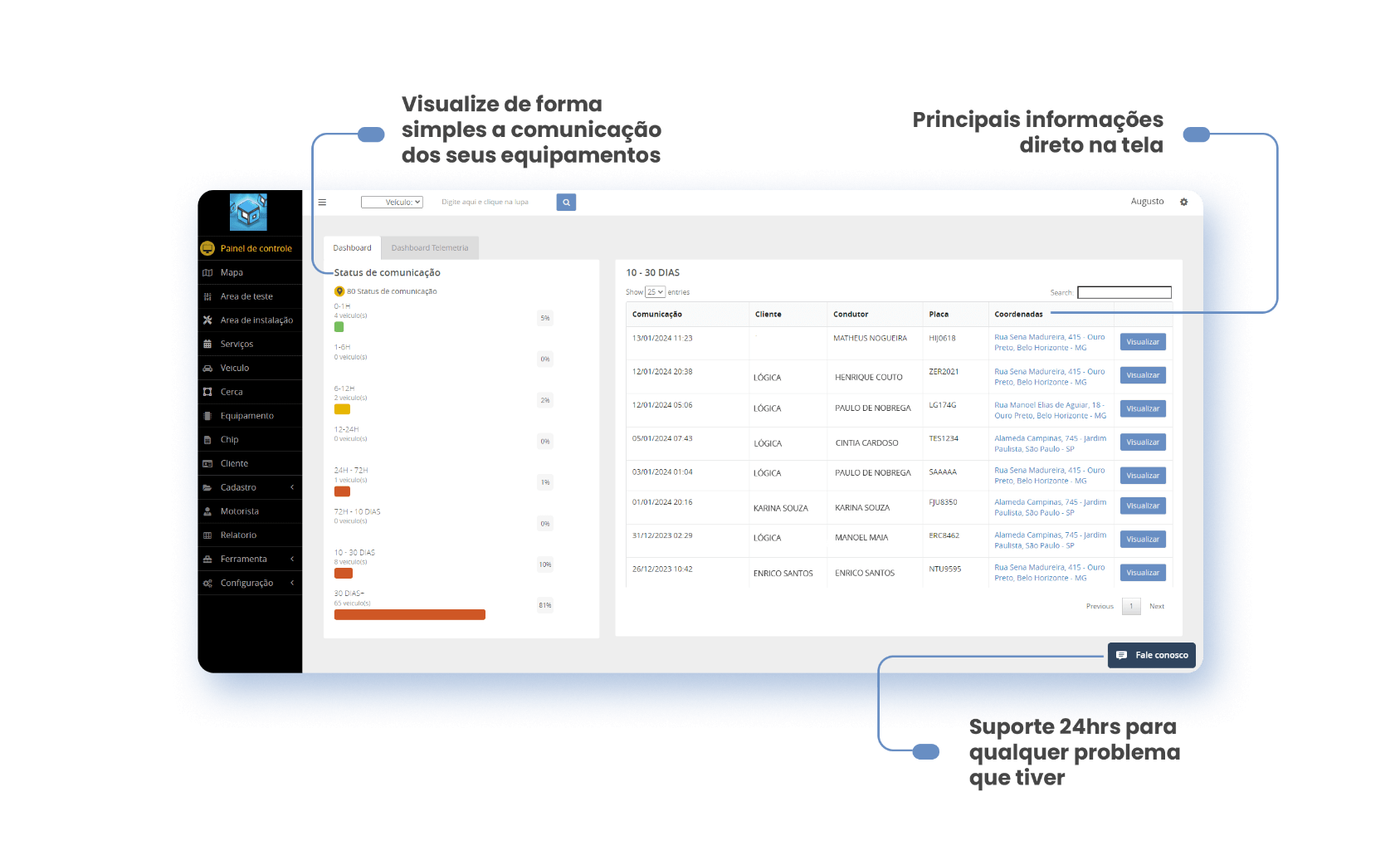
Task: Click the Cadastro folder icon
Action: [x=207, y=487]
